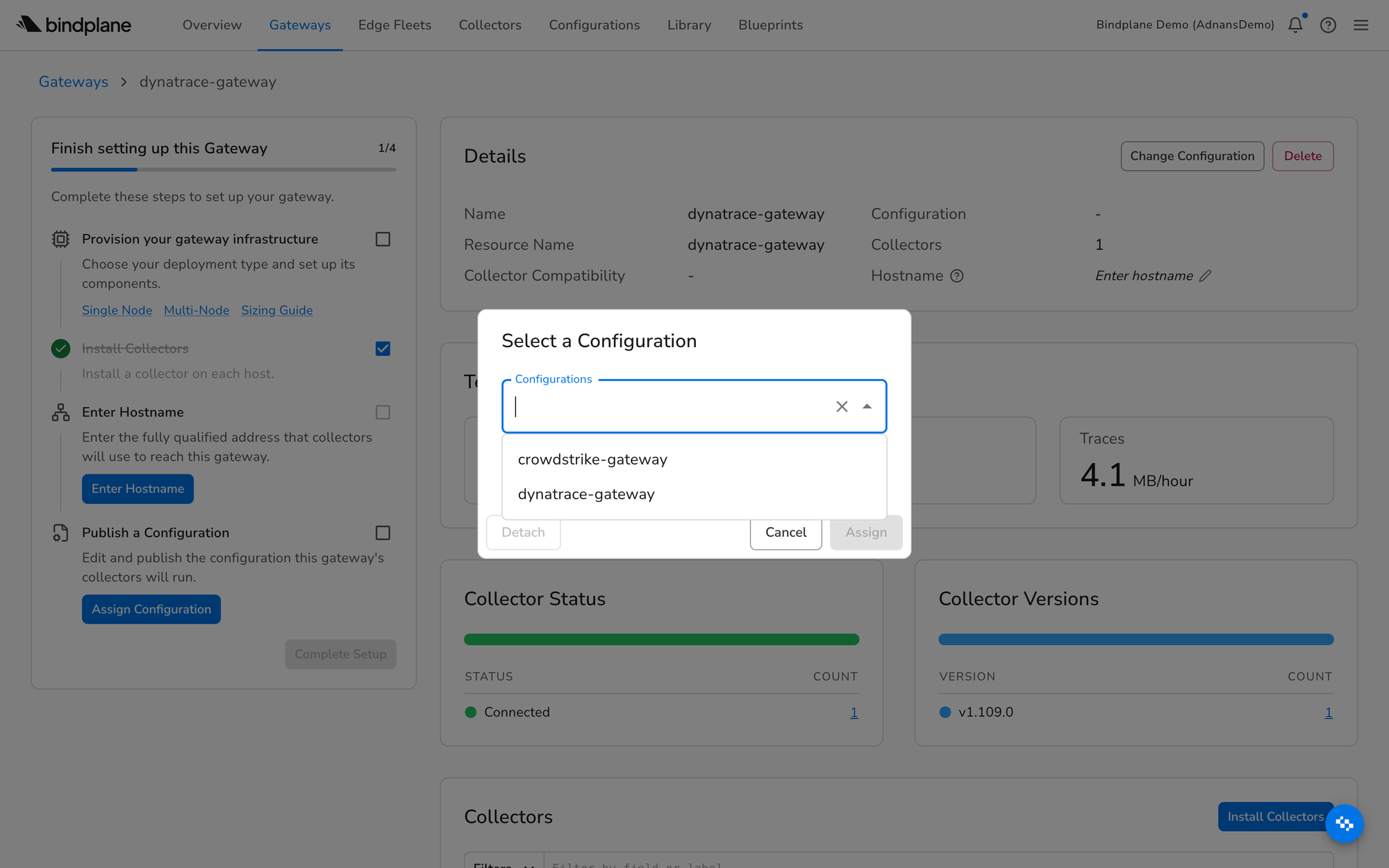The image size is (1389, 868).
Task: Check the Publish a Configuration checkbox
Action: point(383,533)
